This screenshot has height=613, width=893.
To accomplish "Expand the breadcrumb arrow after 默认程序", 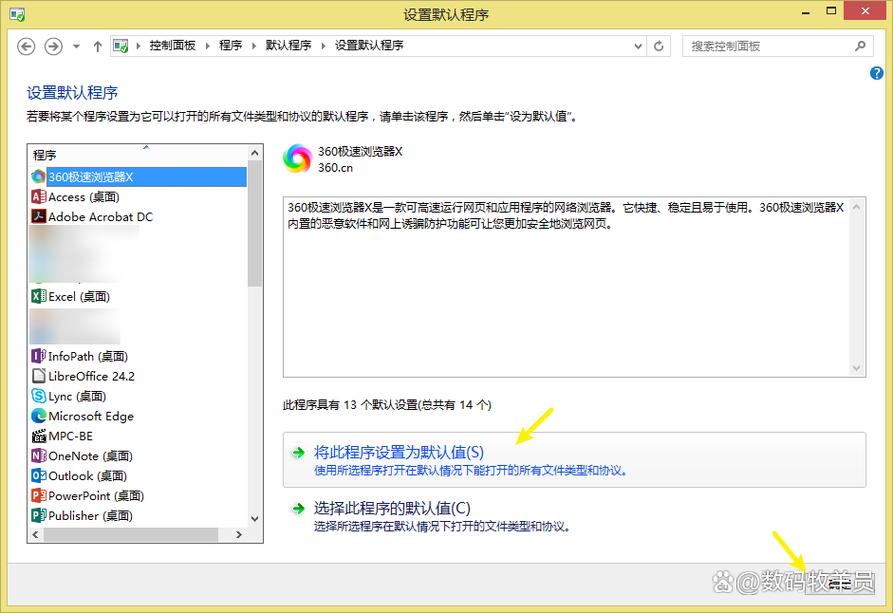I will (321, 45).
